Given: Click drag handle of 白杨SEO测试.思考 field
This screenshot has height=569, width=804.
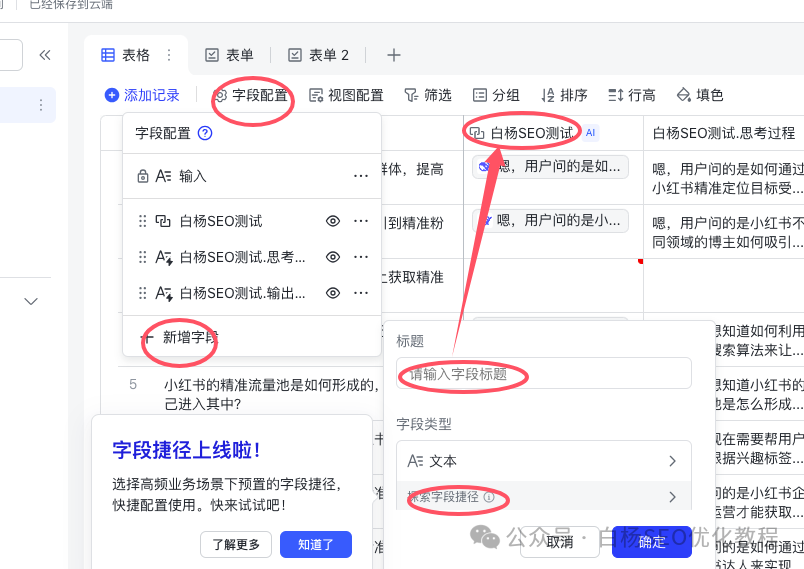Looking at the screenshot, I should pyautogui.click(x=143, y=257).
